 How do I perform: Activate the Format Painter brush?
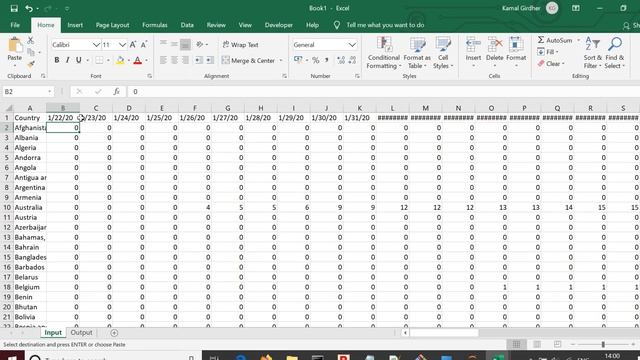click(31, 64)
